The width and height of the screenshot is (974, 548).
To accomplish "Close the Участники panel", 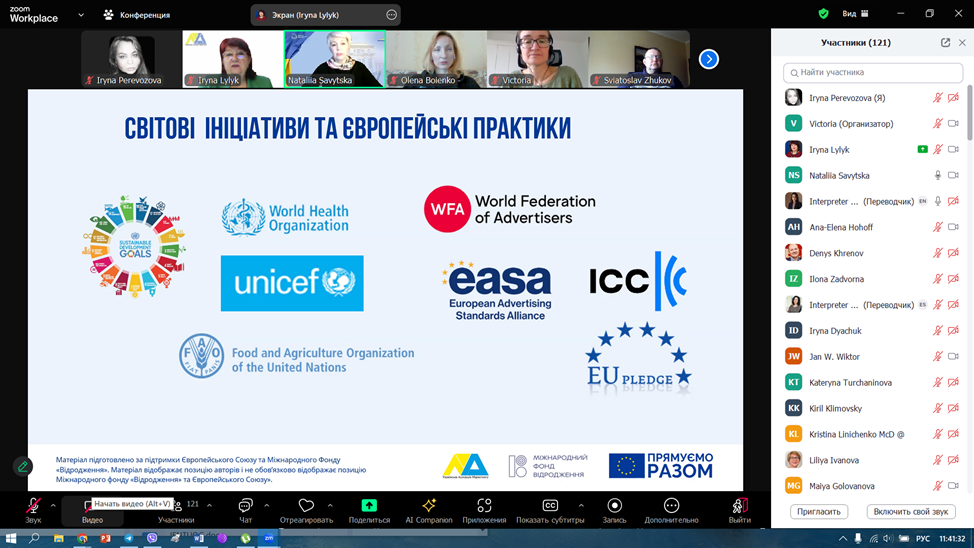I will [962, 42].
